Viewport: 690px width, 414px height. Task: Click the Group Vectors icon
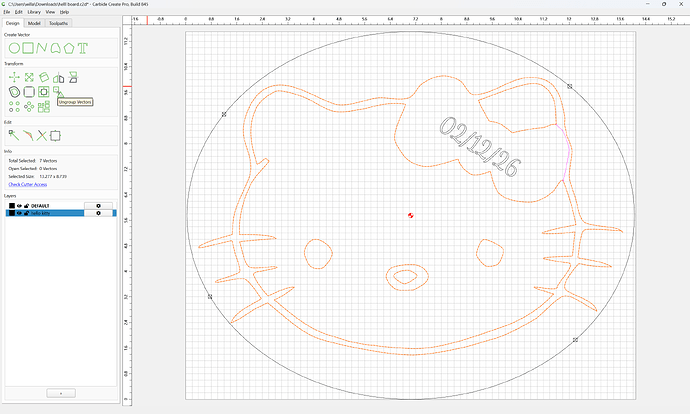click(x=44, y=92)
